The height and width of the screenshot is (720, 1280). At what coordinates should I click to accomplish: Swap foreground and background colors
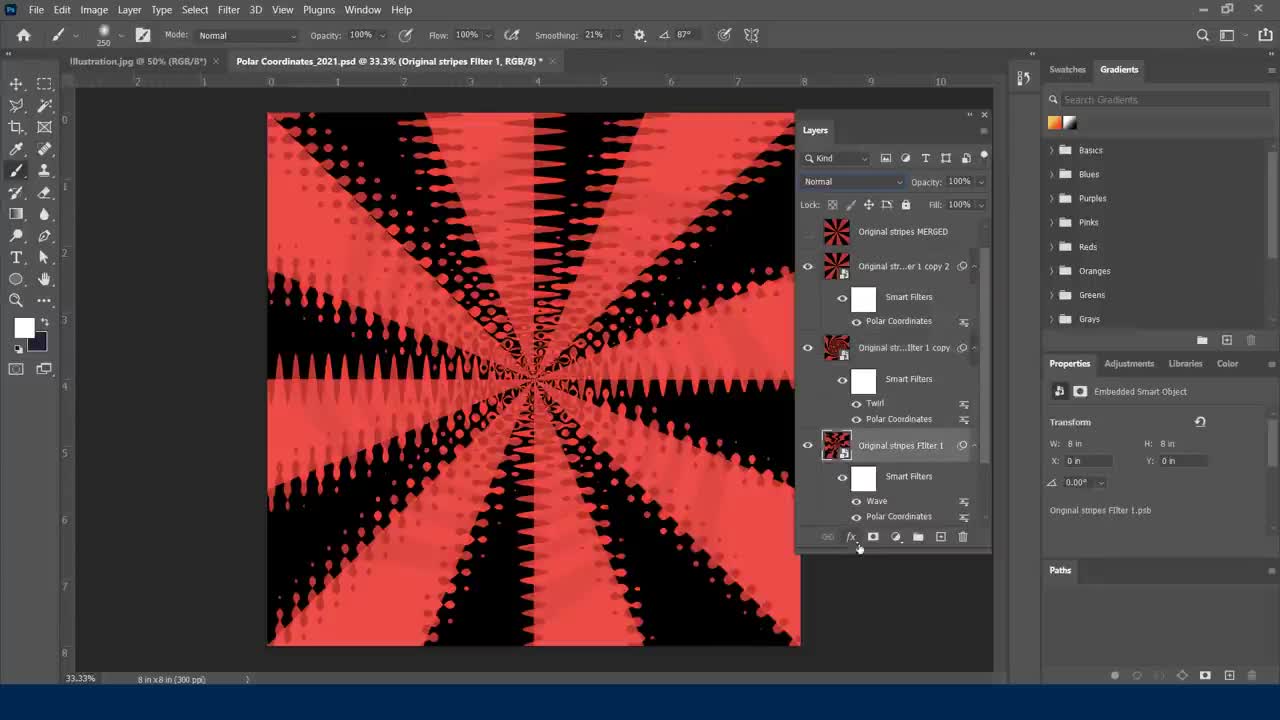pos(44,322)
